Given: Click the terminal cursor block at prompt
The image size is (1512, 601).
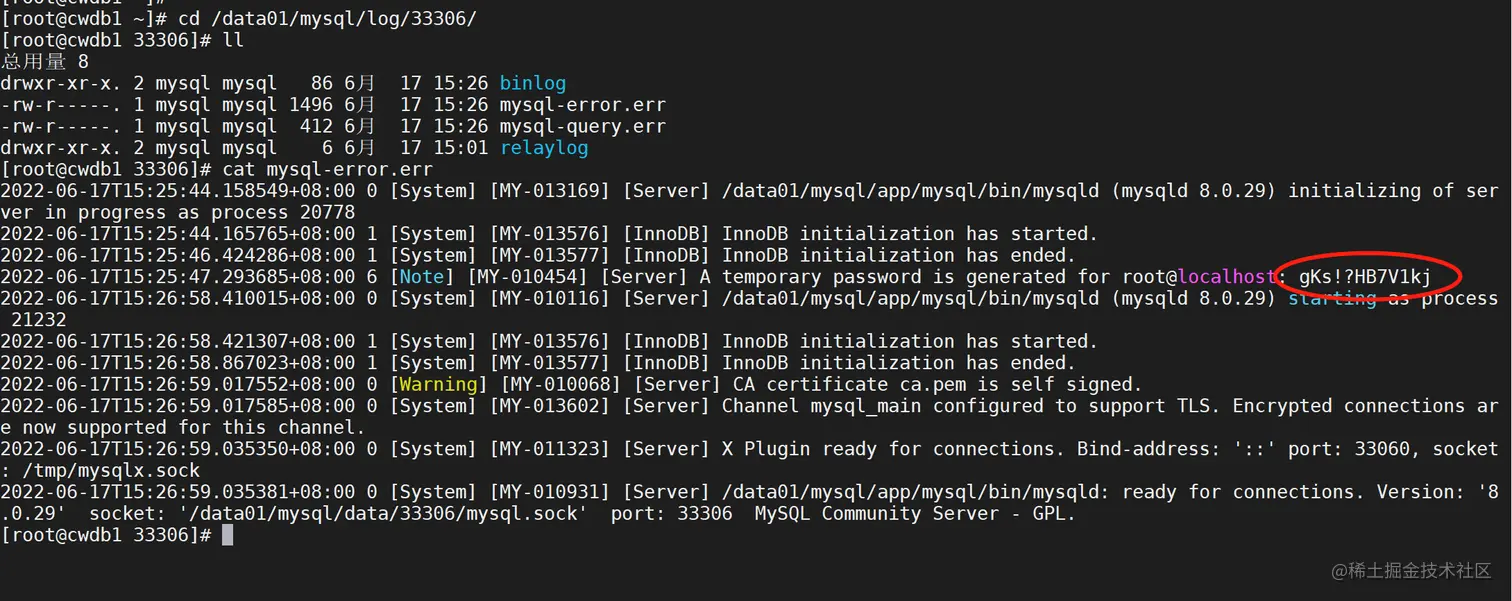Looking at the screenshot, I should (x=228, y=535).
